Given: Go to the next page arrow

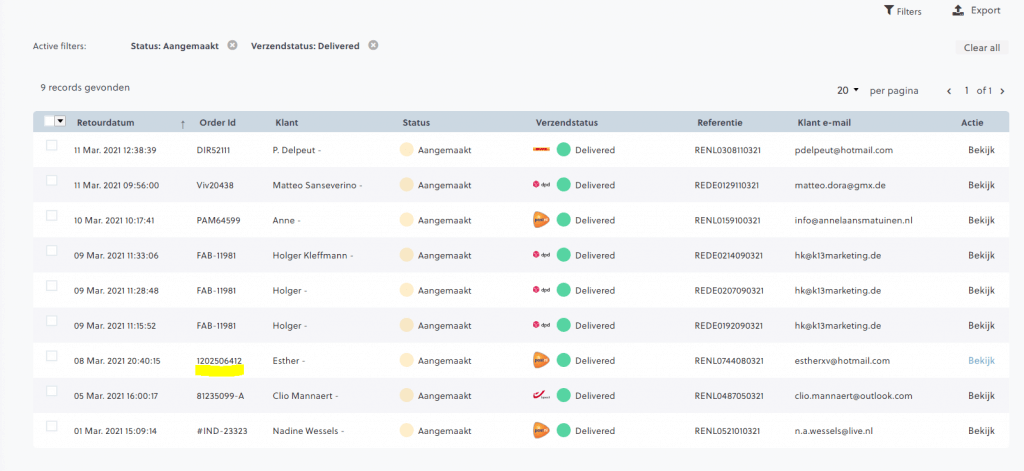Looking at the screenshot, I should [1002, 91].
